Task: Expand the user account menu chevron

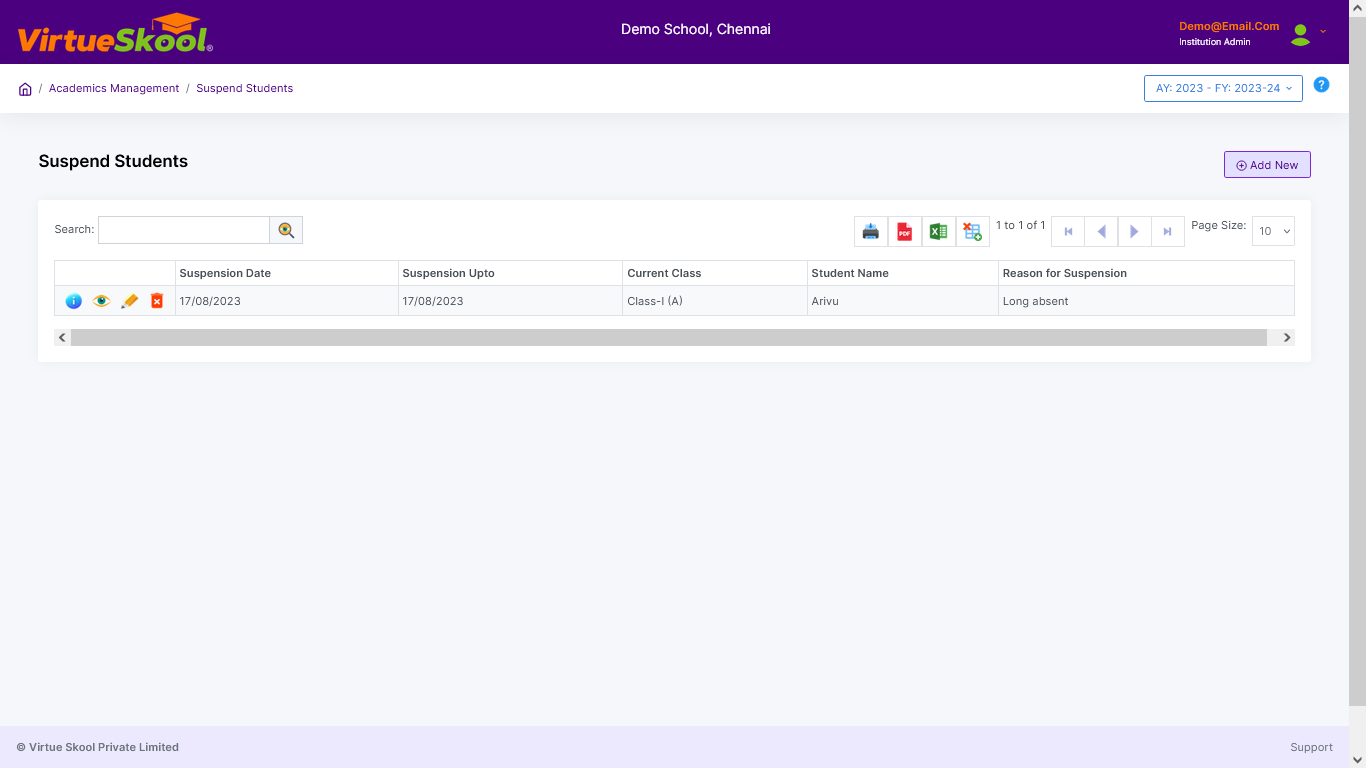Action: [x=1323, y=31]
